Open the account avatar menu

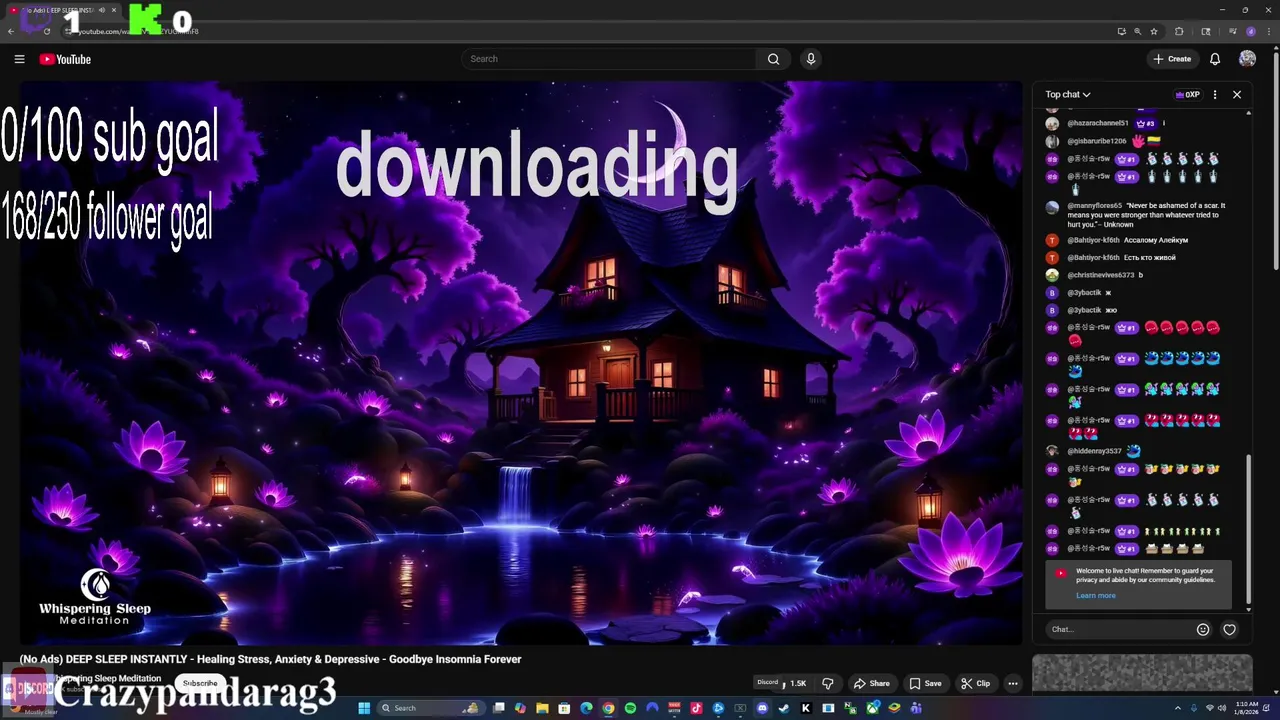pos(1247,59)
